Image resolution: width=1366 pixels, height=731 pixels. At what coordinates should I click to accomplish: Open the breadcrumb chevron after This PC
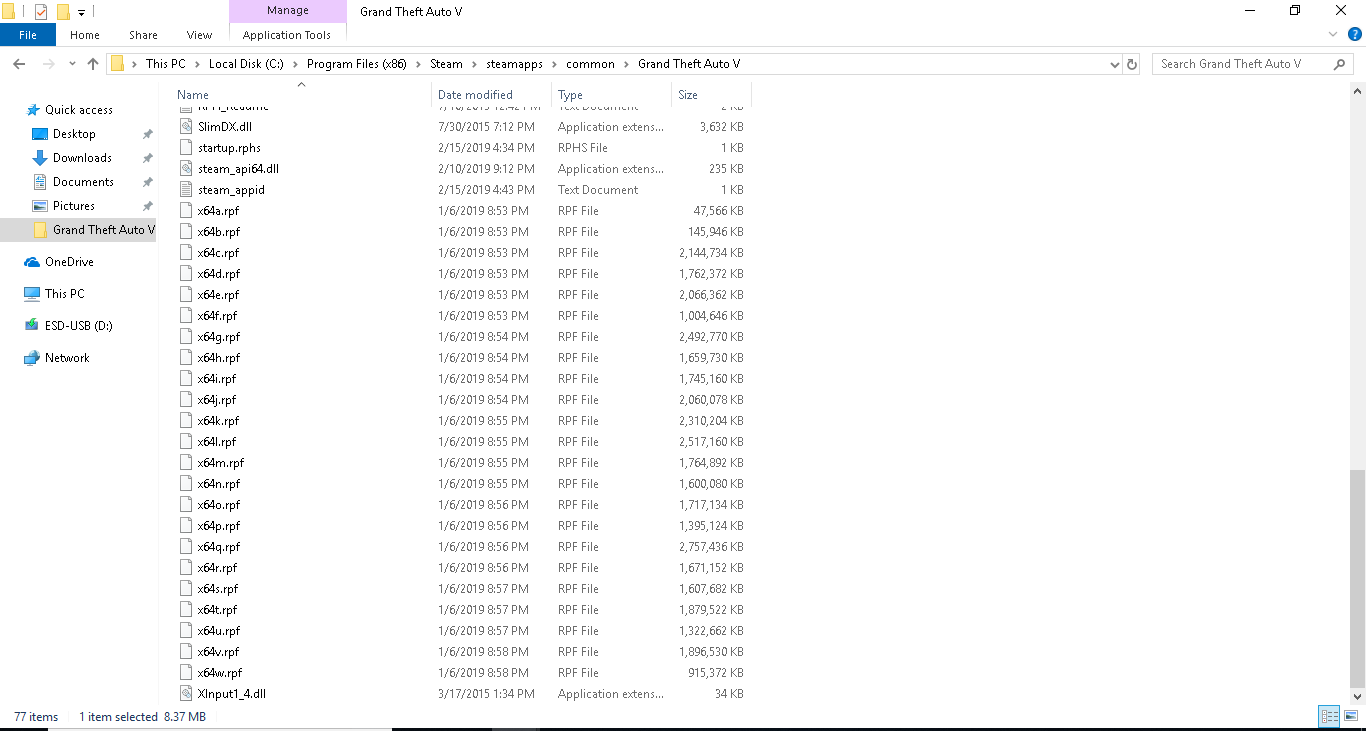point(197,64)
